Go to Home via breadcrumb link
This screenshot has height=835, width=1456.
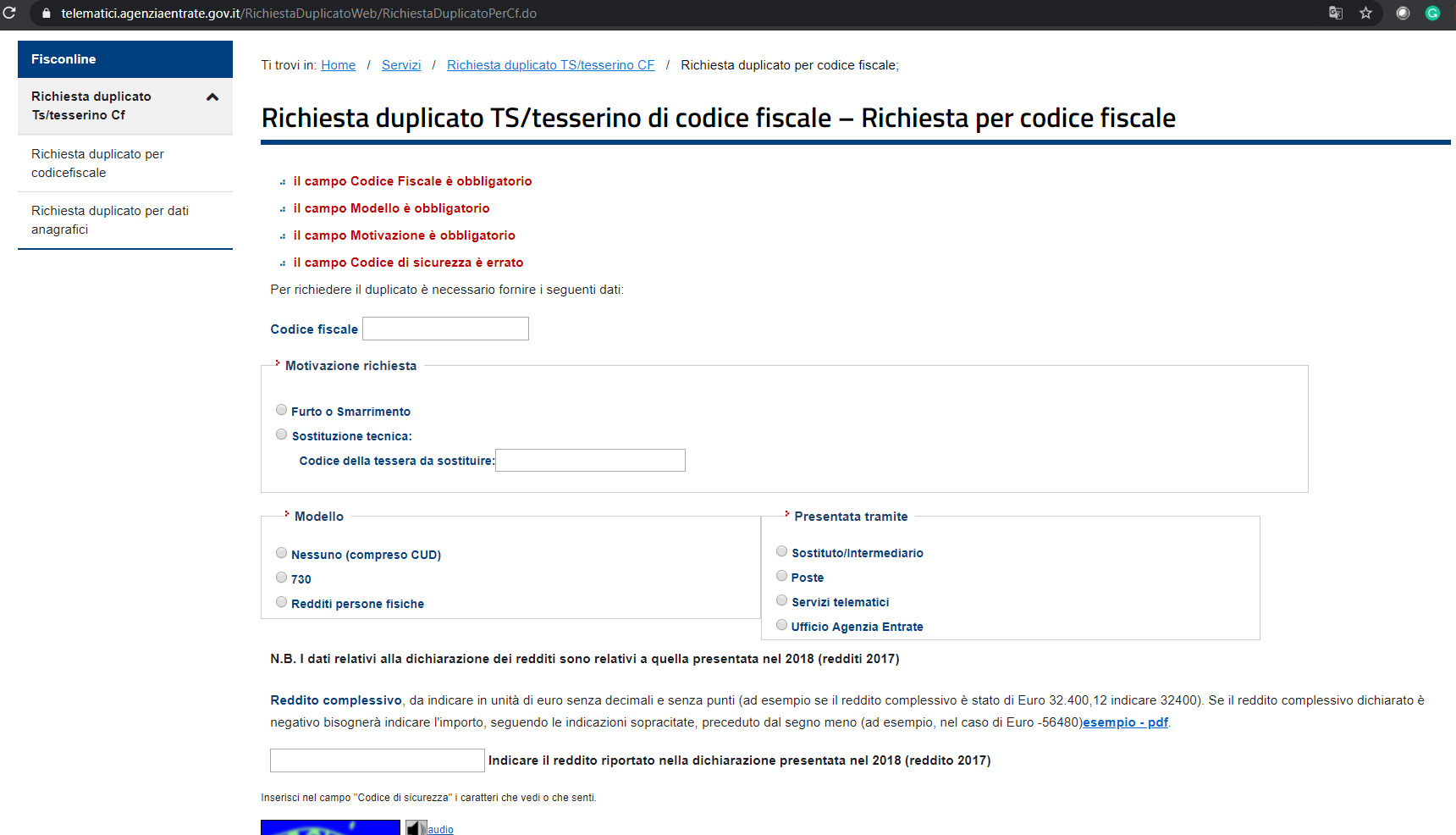[338, 65]
